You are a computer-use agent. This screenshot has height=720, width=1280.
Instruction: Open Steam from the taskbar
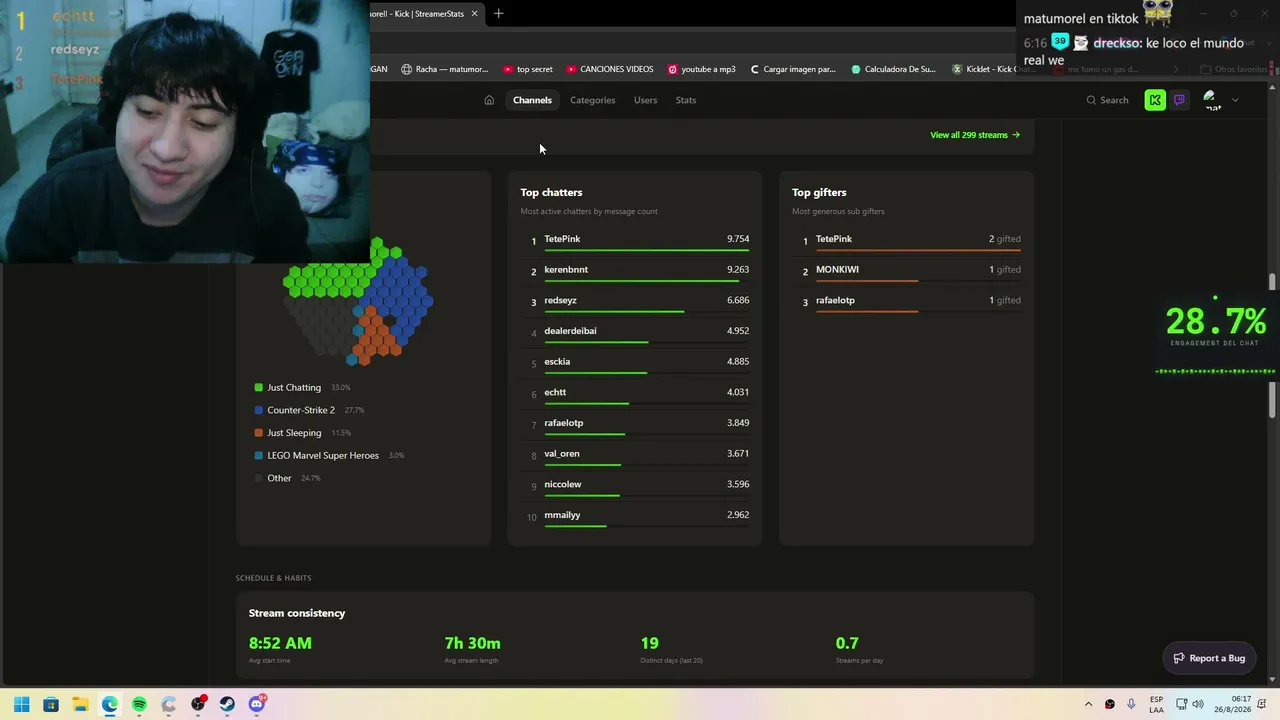coord(227,704)
